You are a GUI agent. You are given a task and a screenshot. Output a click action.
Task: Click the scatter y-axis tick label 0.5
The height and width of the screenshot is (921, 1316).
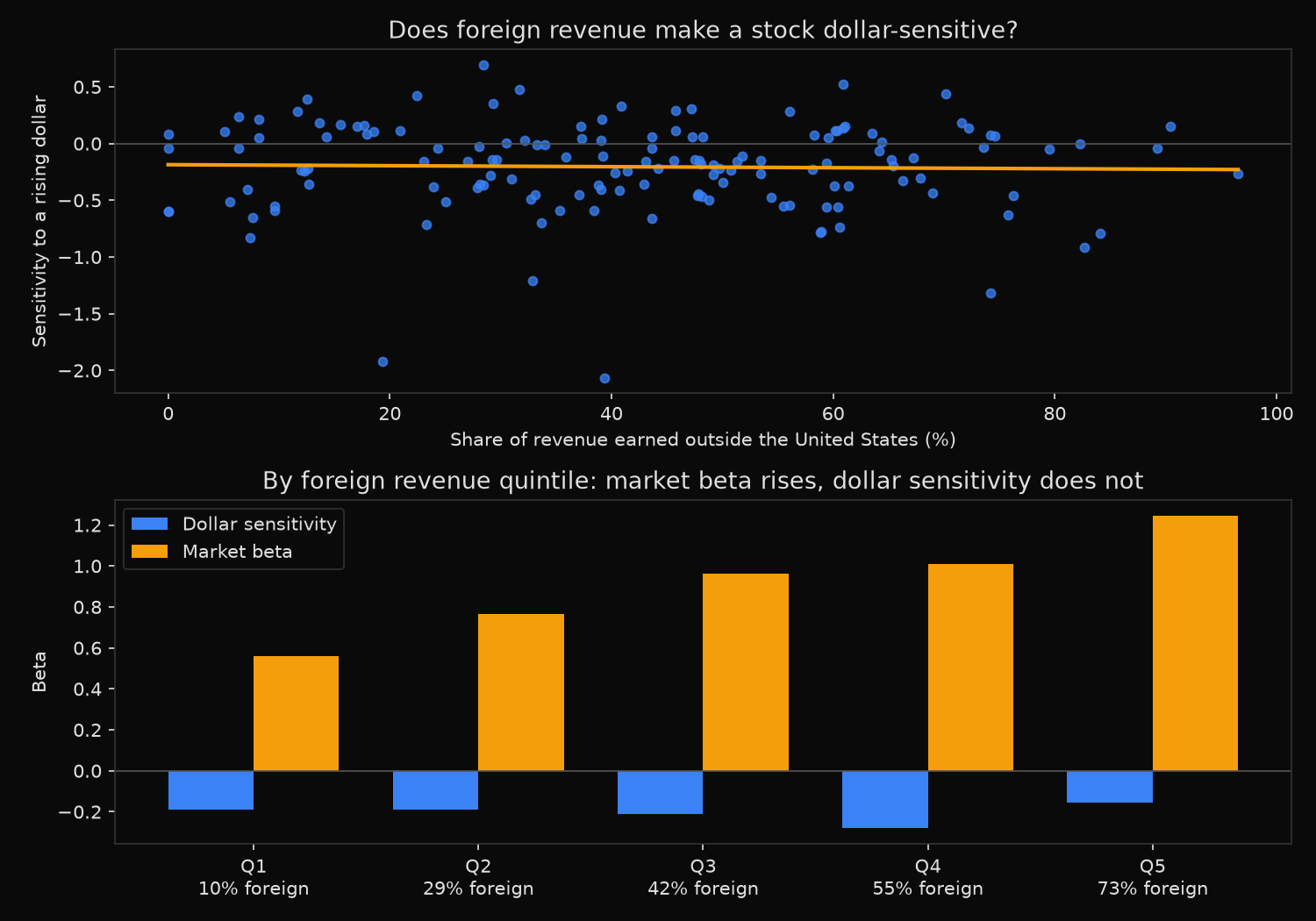tap(88, 87)
